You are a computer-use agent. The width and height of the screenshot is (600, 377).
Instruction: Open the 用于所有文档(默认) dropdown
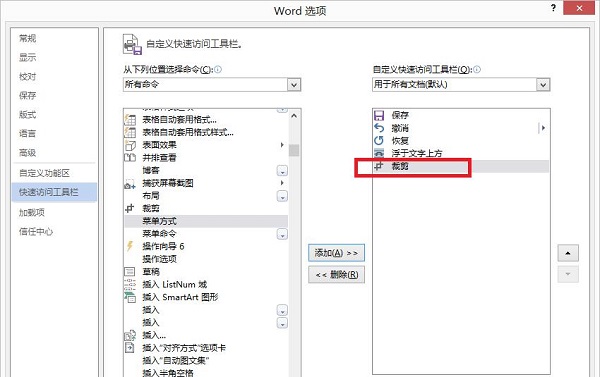pyautogui.click(x=543, y=85)
